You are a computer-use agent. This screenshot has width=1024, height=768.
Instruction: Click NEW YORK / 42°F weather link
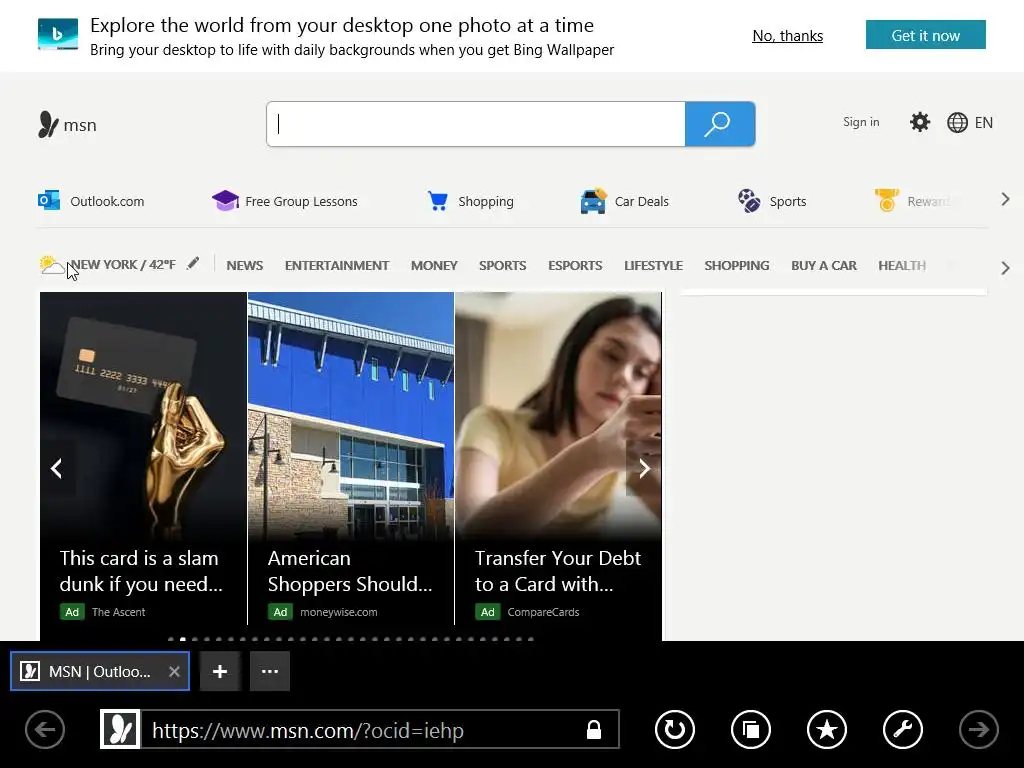(x=123, y=264)
